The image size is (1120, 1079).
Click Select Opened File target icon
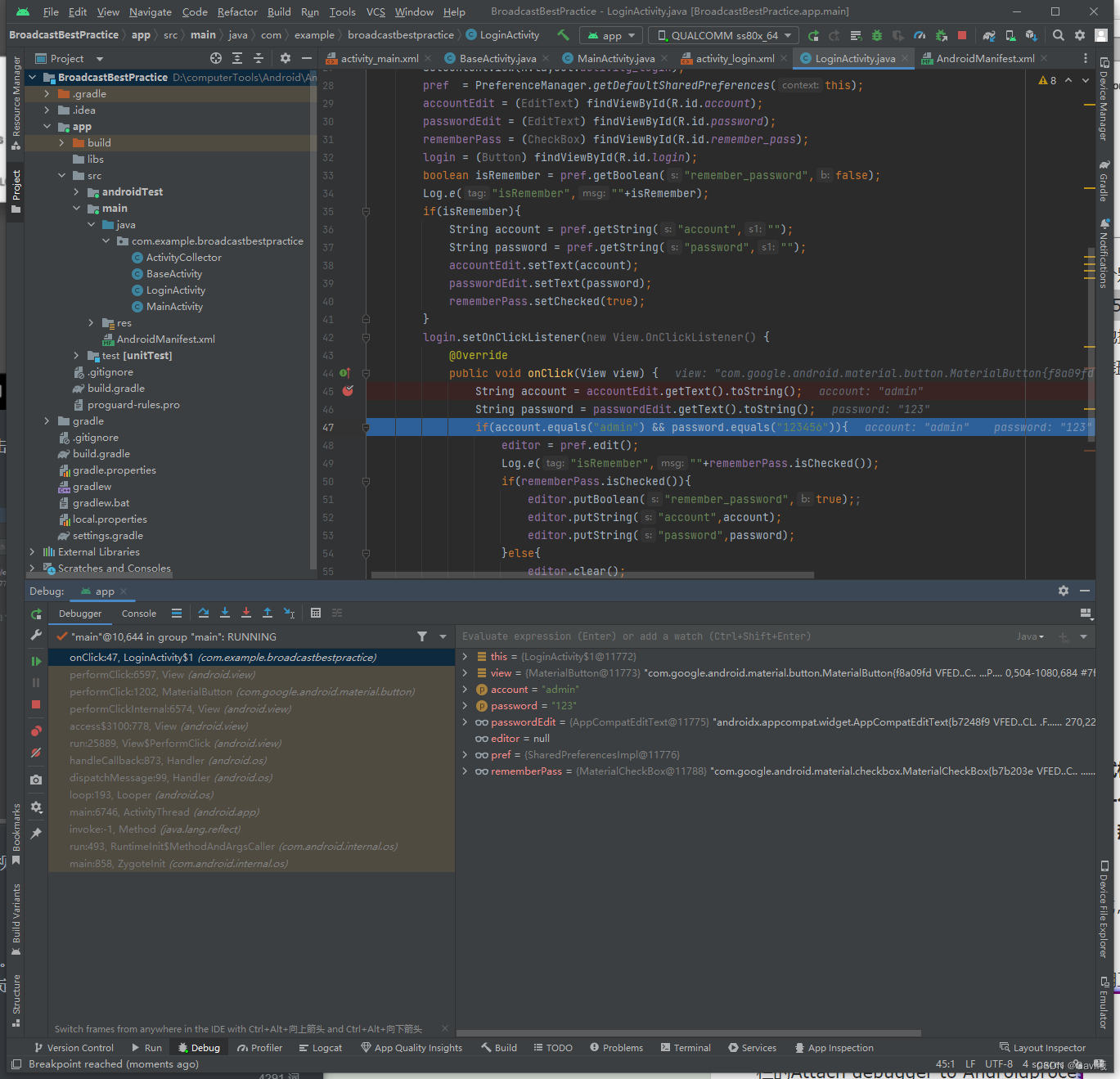pyautogui.click(x=216, y=58)
